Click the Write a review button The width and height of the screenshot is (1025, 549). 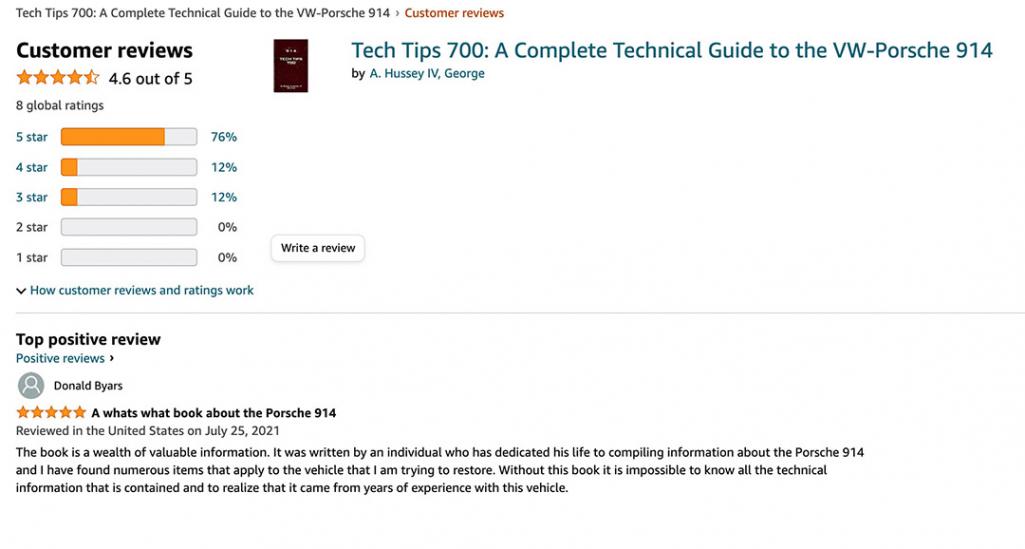pos(318,248)
